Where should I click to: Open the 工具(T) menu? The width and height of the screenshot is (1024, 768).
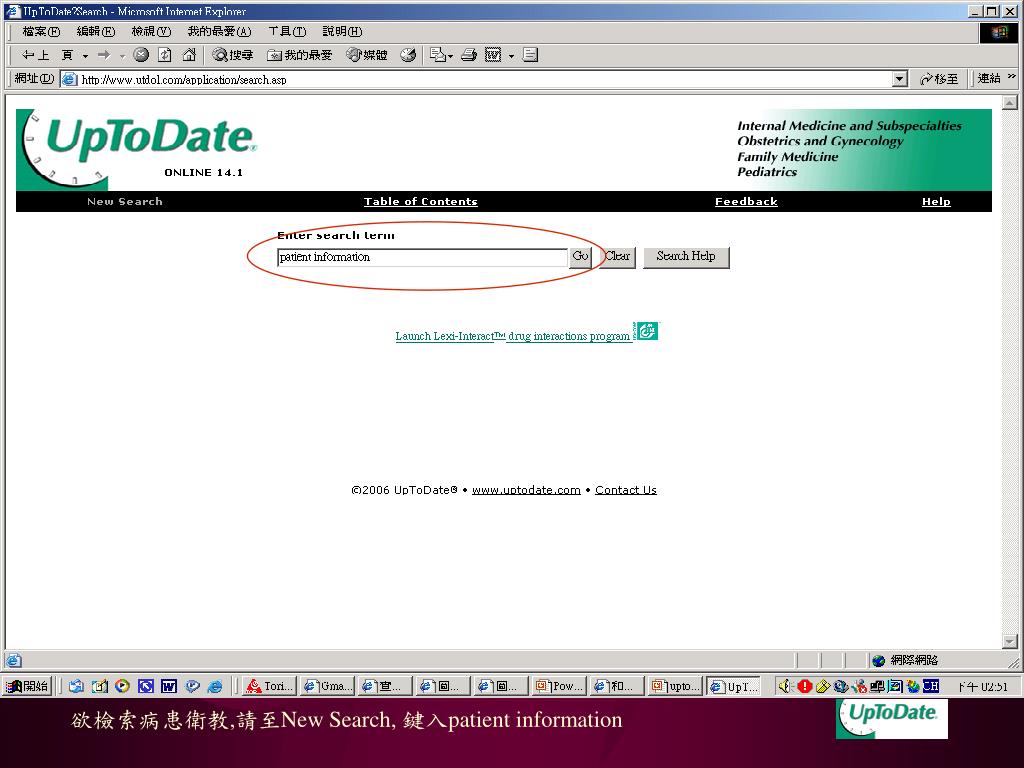[287, 31]
